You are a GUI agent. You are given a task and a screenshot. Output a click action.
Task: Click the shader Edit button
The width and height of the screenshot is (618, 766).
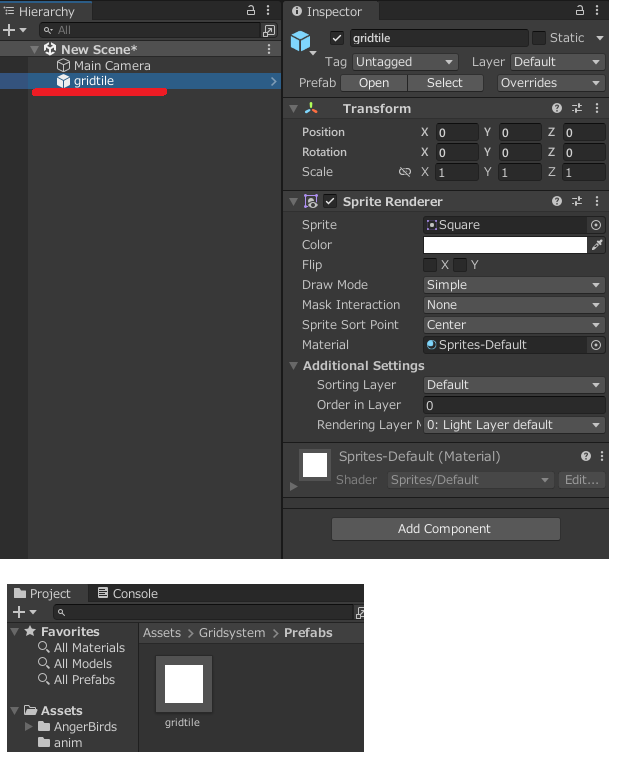(x=581, y=480)
